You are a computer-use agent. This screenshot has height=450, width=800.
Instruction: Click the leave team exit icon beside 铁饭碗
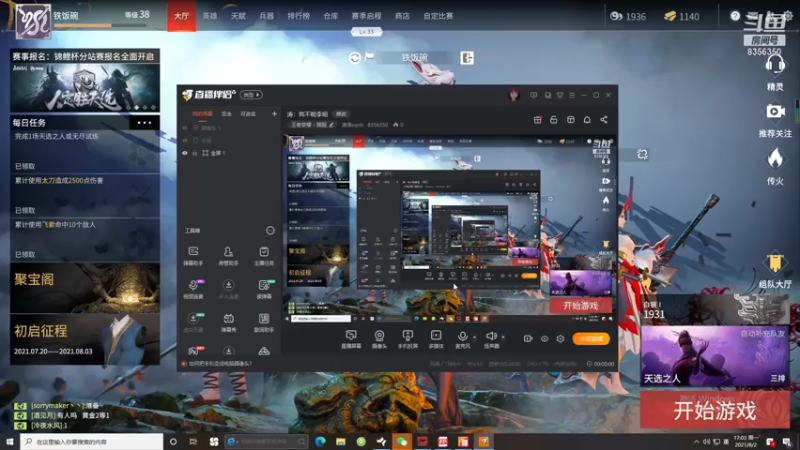[x=467, y=58]
